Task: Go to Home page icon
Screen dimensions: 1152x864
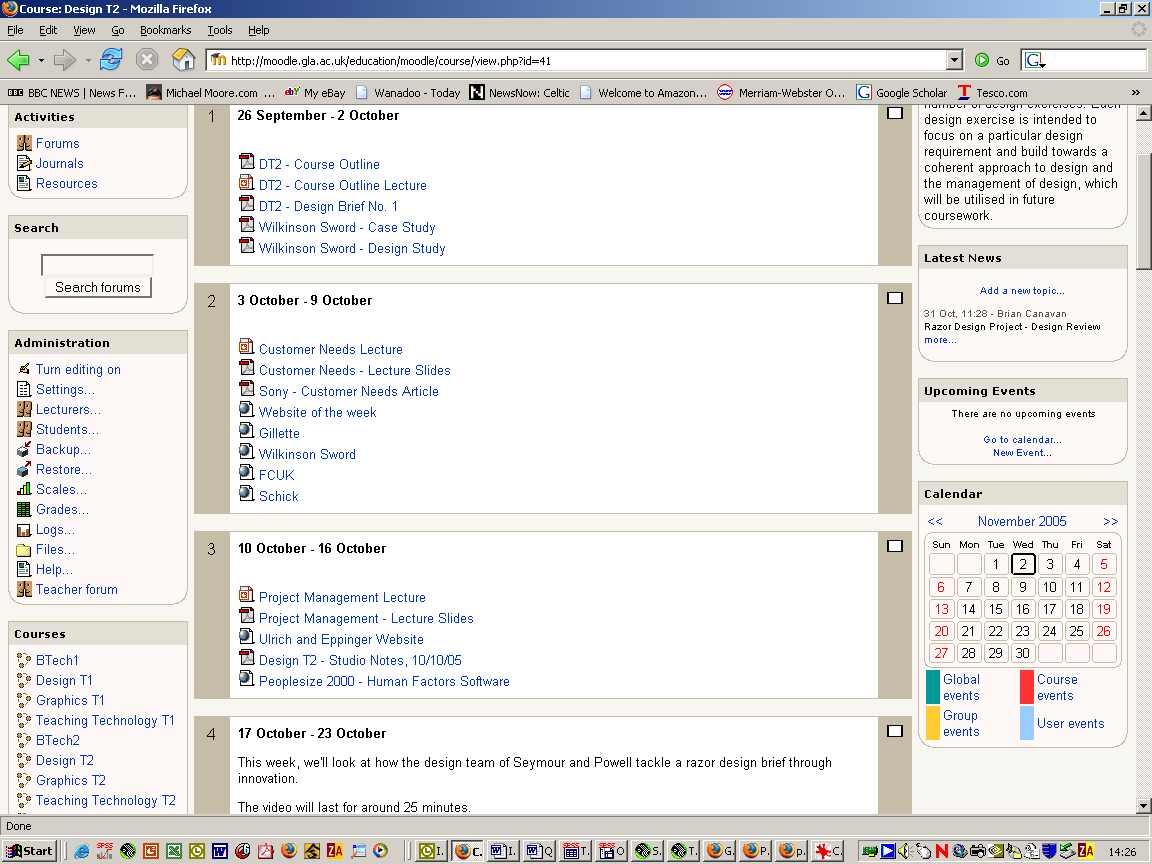Action: coord(183,60)
